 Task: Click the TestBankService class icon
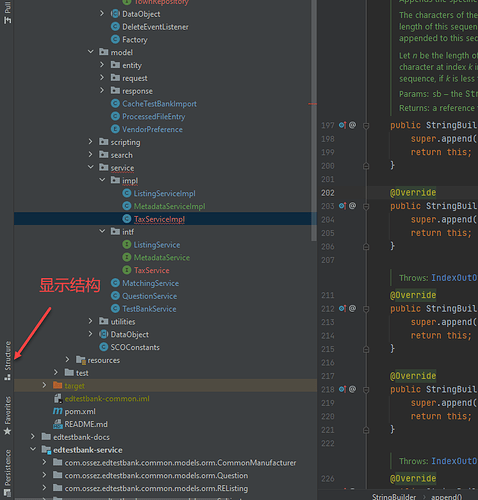(x=115, y=309)
